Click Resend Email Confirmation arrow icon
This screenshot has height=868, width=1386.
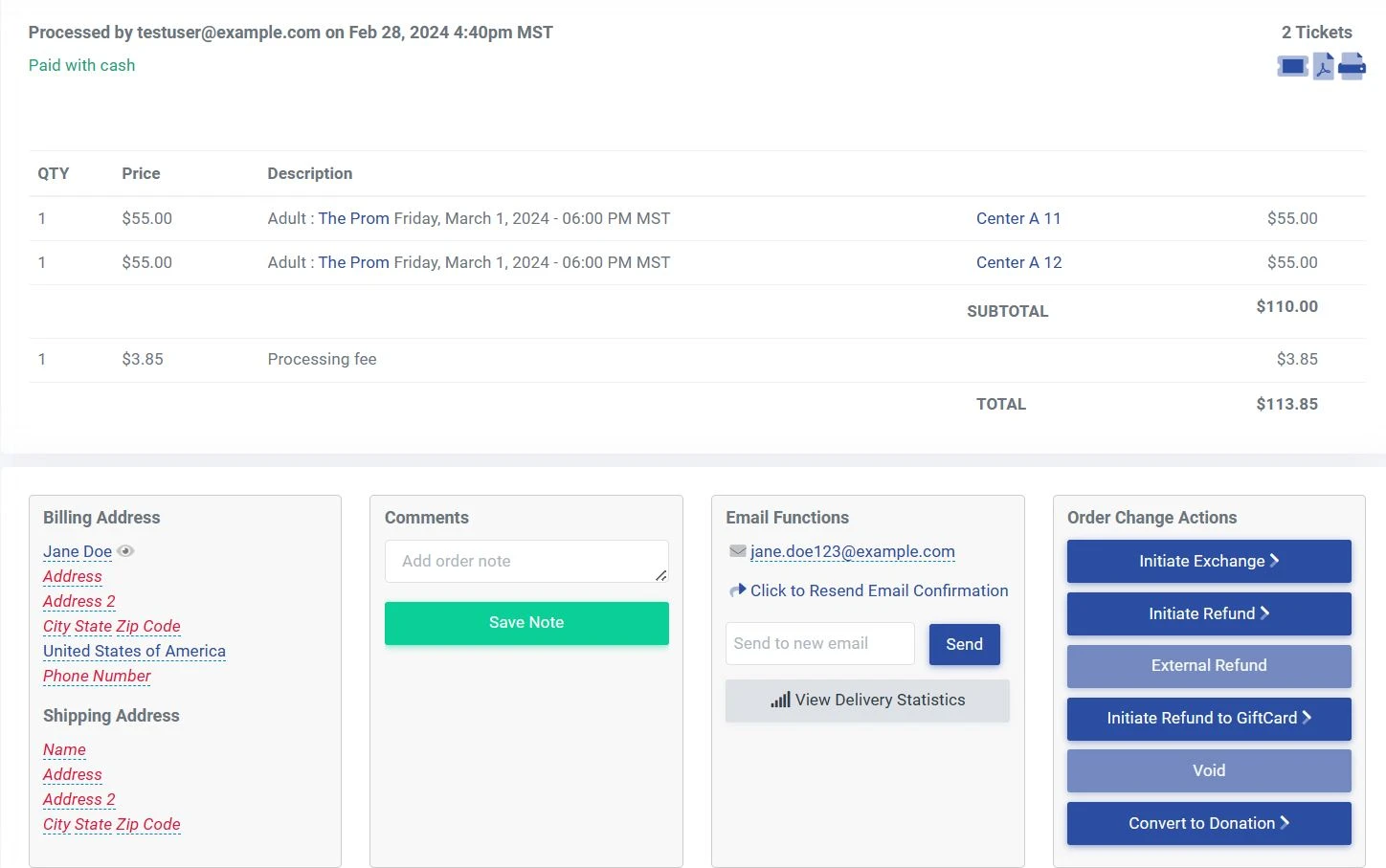(x=737, y=590)
